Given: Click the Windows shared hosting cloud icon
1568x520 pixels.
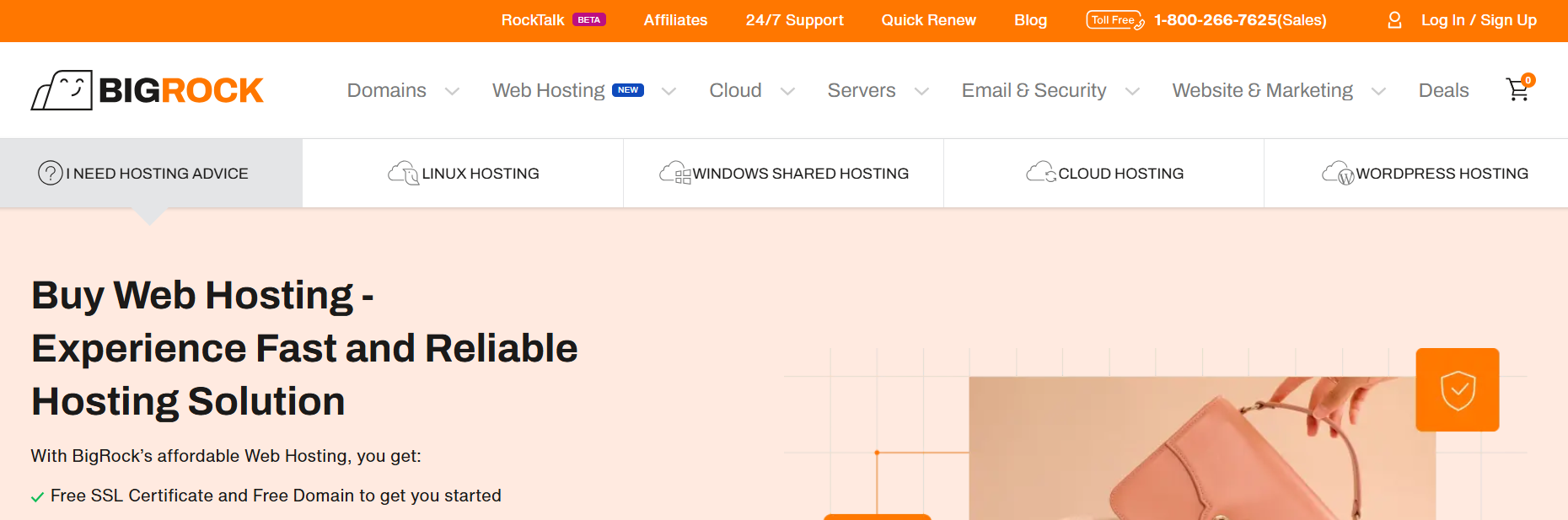Looking at the screenshot, I should (674, 173).
